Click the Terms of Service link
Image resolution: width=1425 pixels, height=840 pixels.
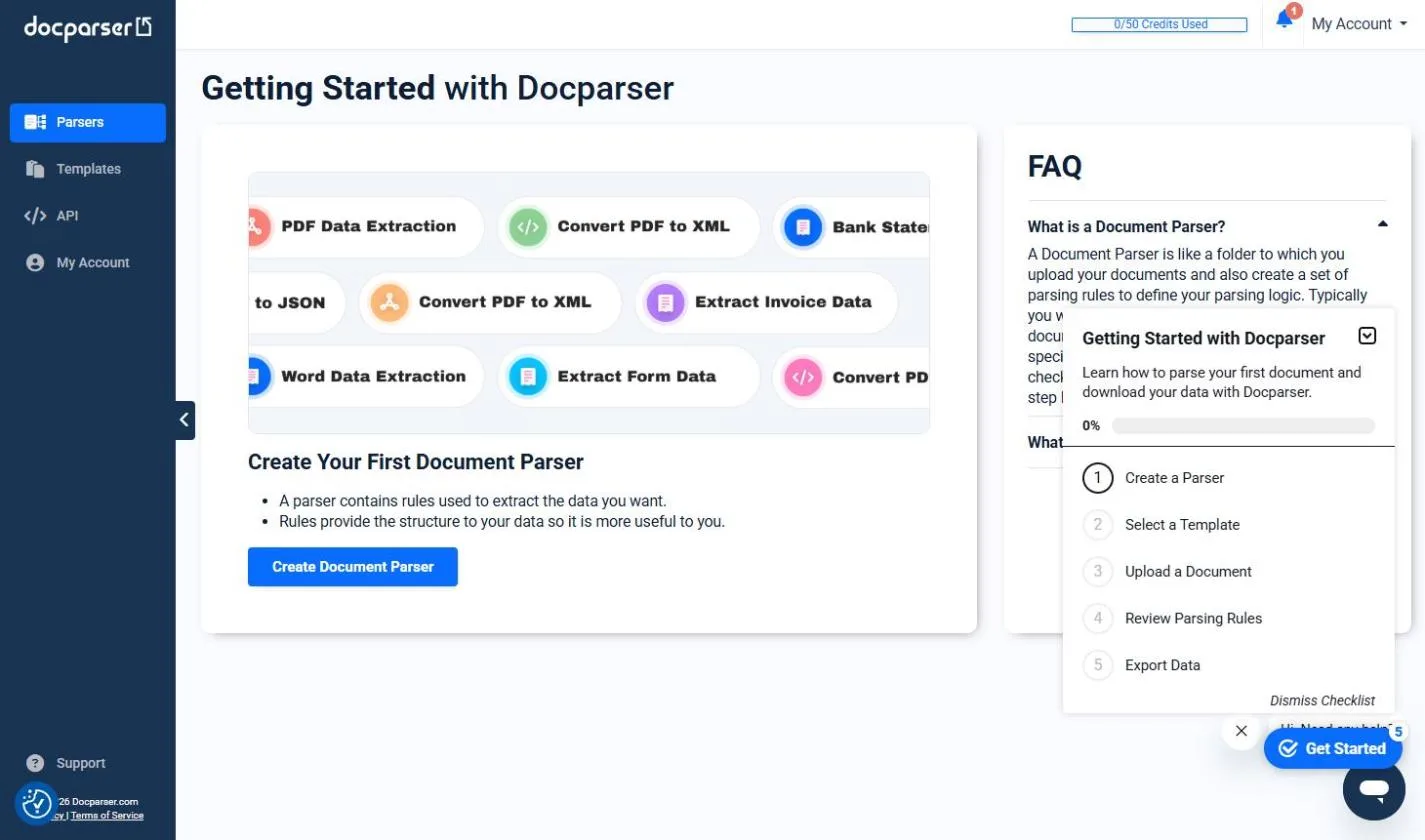point(108,815)
